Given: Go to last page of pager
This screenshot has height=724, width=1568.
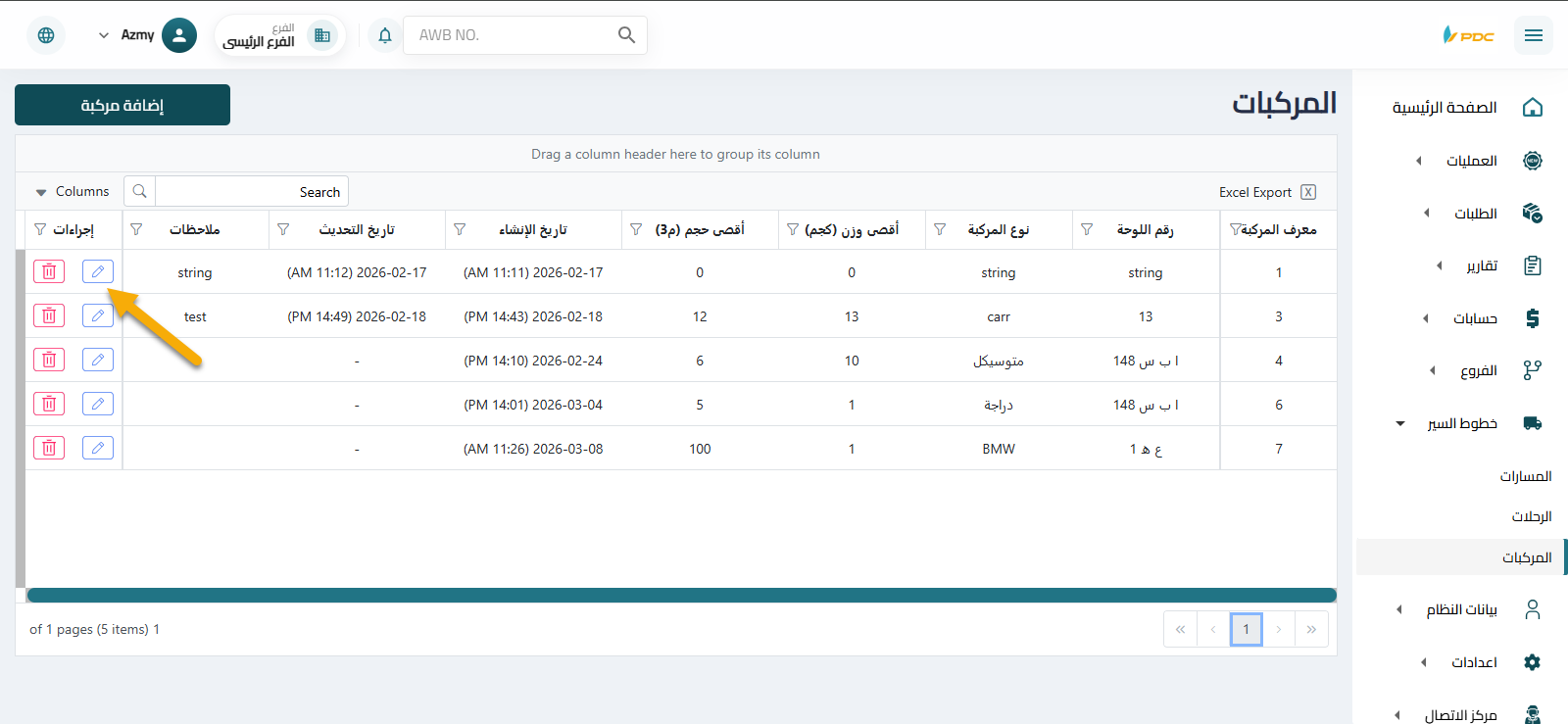Looking at the screenshot, I should (1311, 629).
